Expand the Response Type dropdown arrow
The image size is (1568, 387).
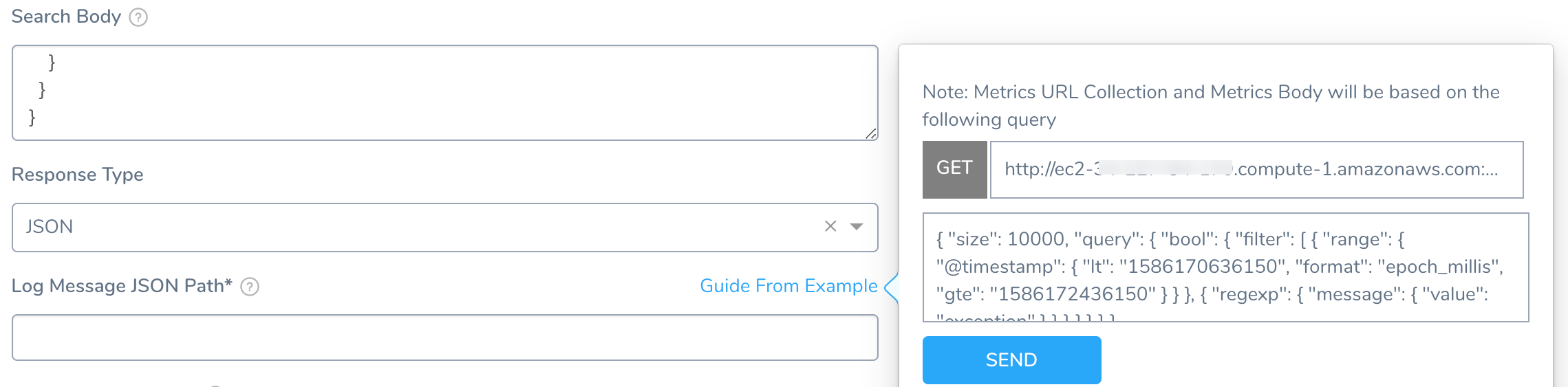(857, 227)
